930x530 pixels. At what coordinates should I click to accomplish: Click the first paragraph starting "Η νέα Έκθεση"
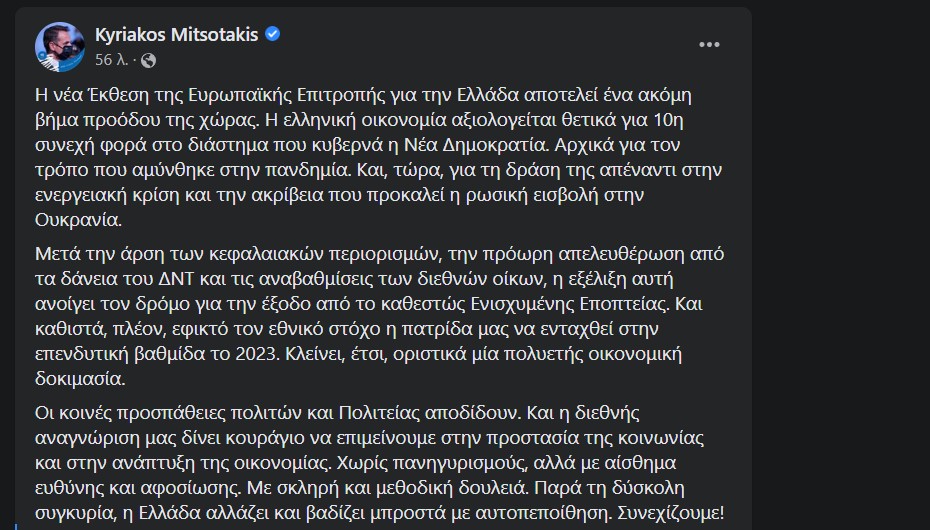(x=378, y=157)
